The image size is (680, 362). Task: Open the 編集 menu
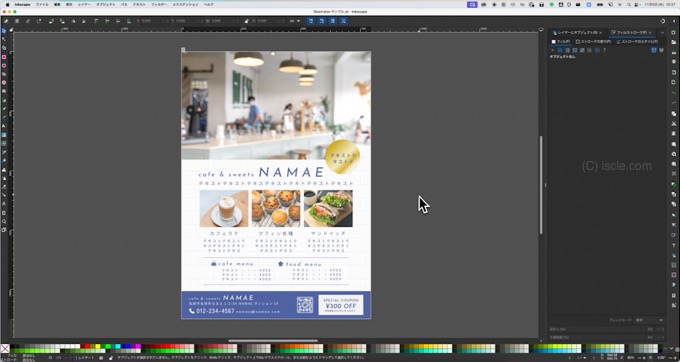point(57,4)
